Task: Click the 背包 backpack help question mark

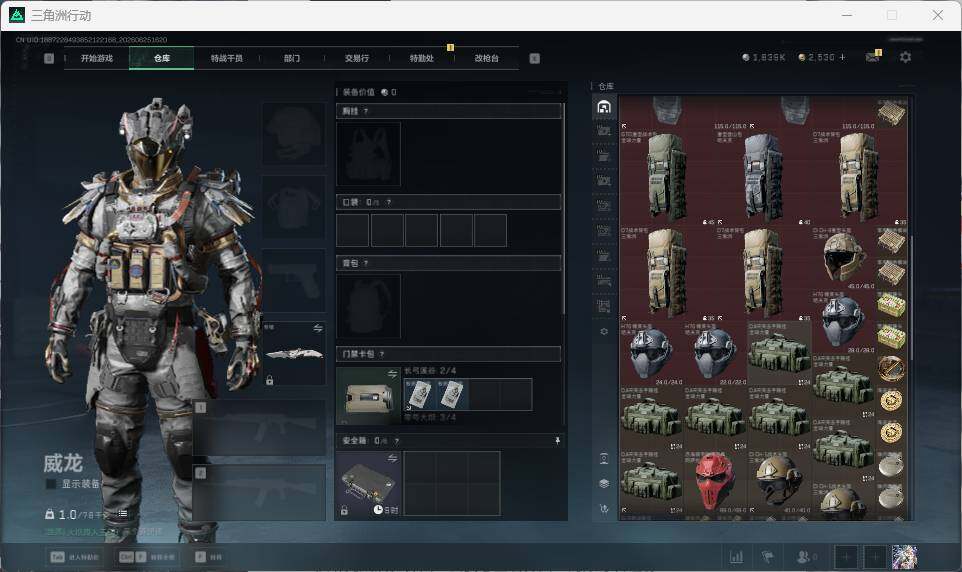Action: click(x=366, y=263)
